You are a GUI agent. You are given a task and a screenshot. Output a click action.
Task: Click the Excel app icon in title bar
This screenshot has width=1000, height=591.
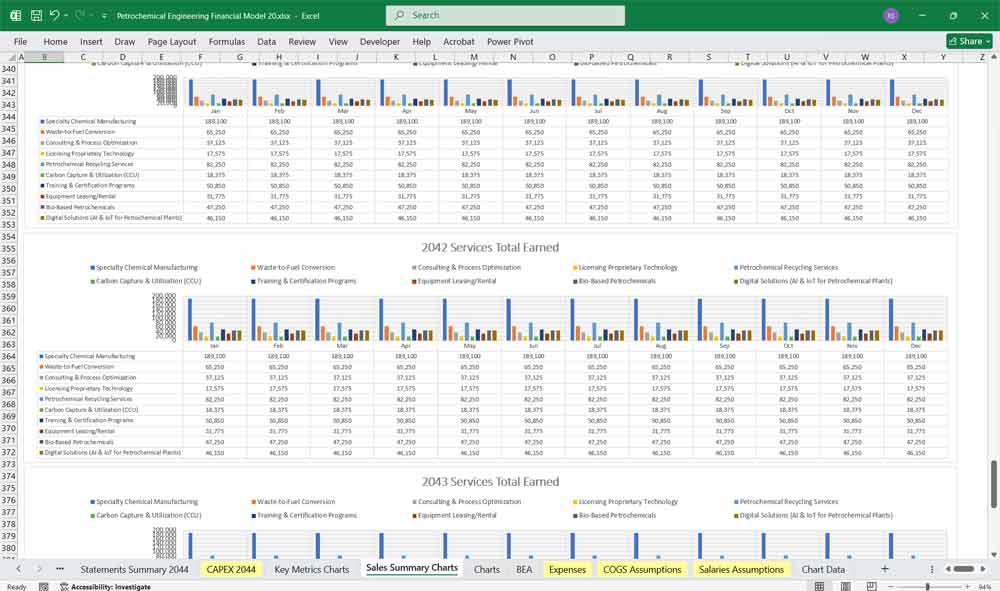[14, 14]
